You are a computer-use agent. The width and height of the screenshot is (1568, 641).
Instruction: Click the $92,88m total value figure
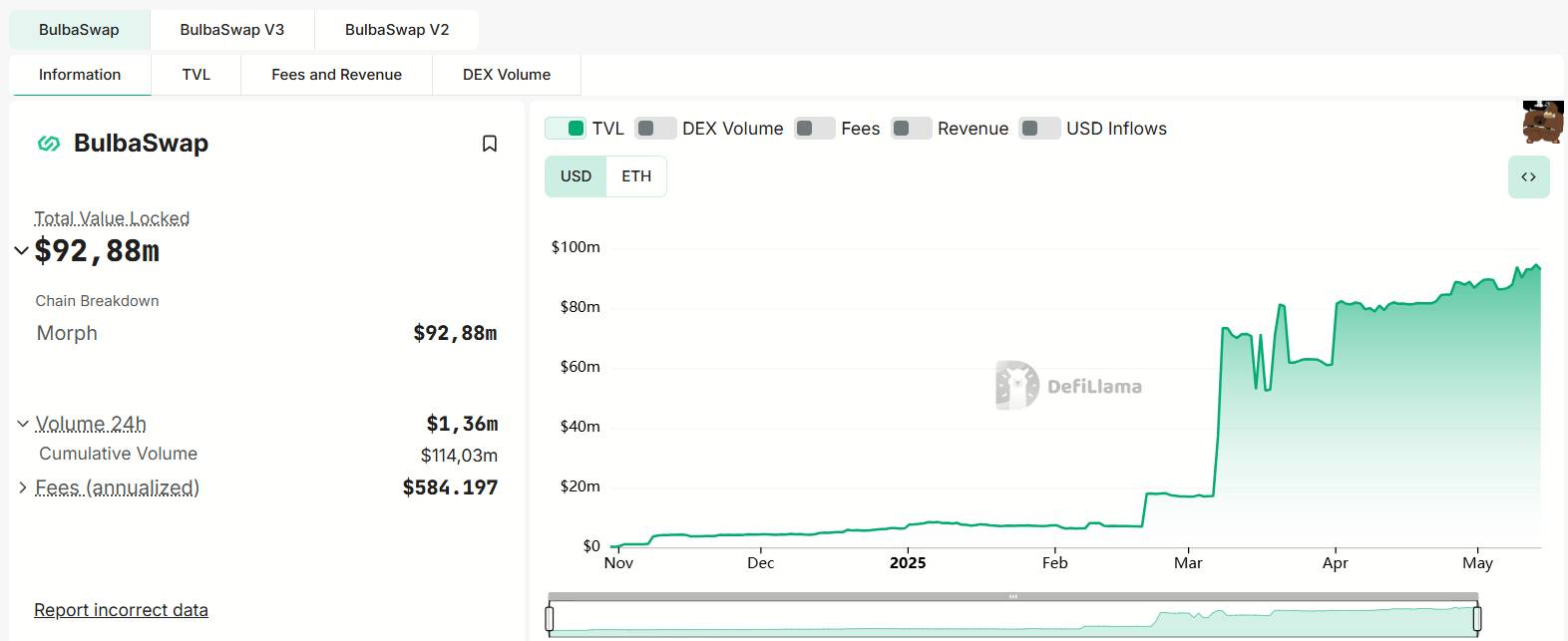(x=97, y=250)
